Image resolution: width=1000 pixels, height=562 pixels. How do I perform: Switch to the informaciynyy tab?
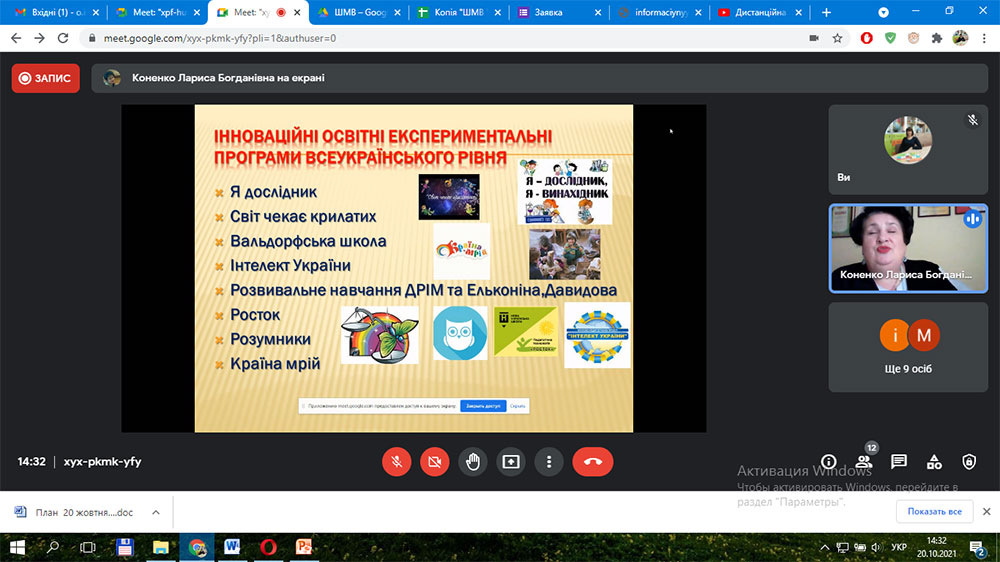657,12
